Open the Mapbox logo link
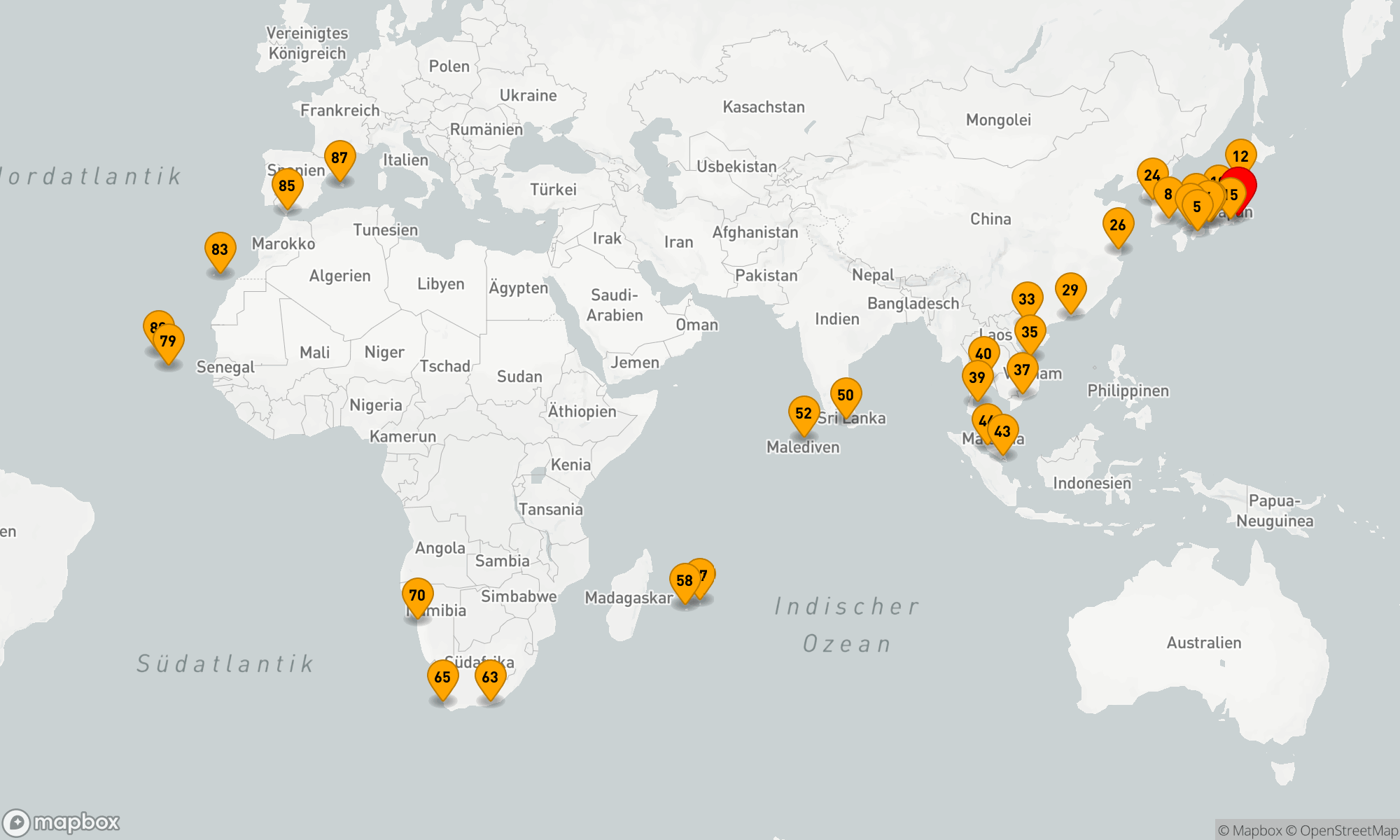This screenshot has width=1400, height=840. [62, 822]
